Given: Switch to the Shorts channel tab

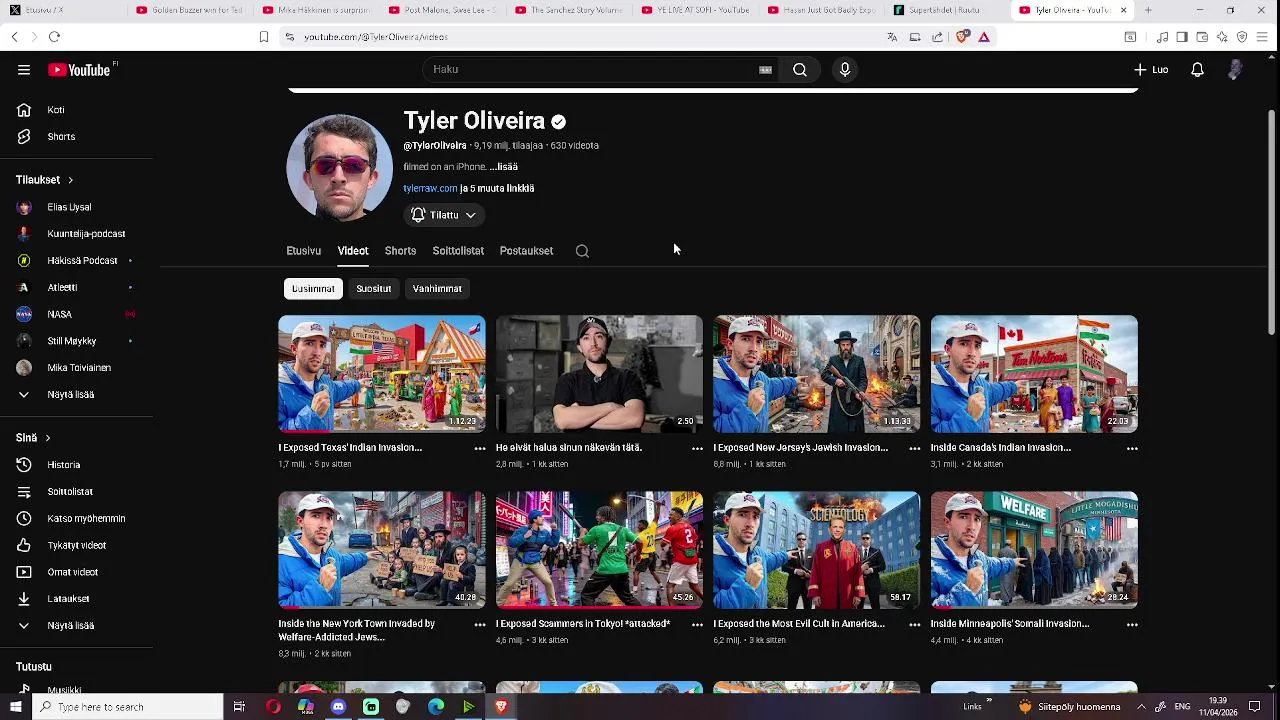Looking at the screenshot, I should (x=400, y=251).
